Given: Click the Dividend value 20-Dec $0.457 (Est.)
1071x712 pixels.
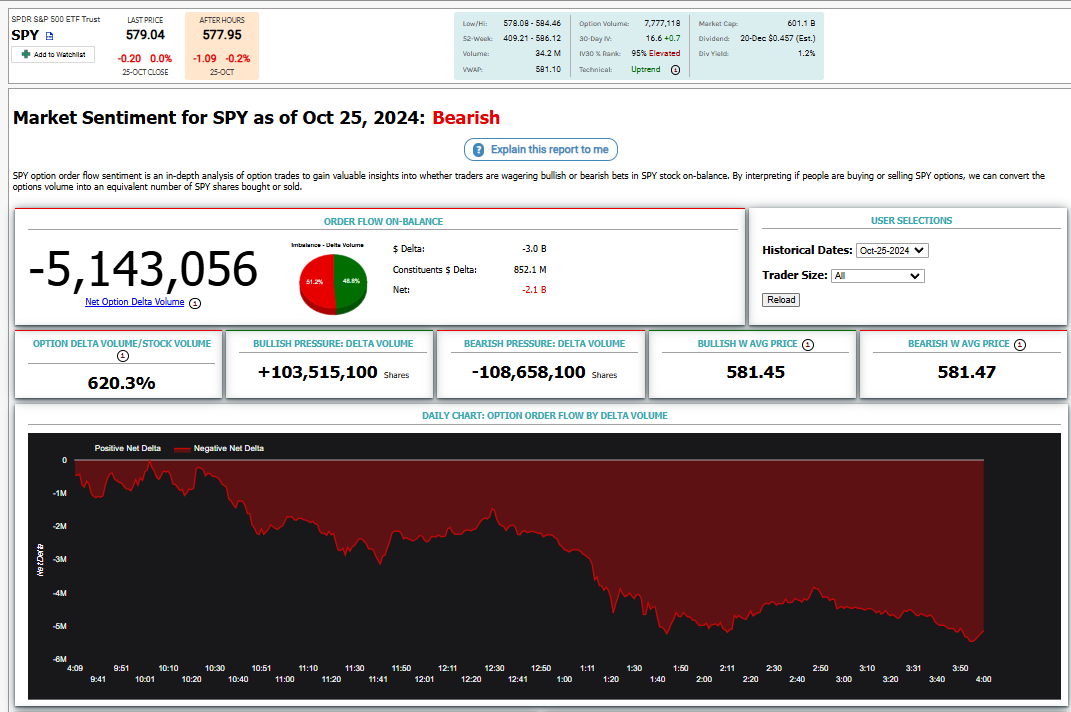Looking at the screenshot, I should click(778, 38).
